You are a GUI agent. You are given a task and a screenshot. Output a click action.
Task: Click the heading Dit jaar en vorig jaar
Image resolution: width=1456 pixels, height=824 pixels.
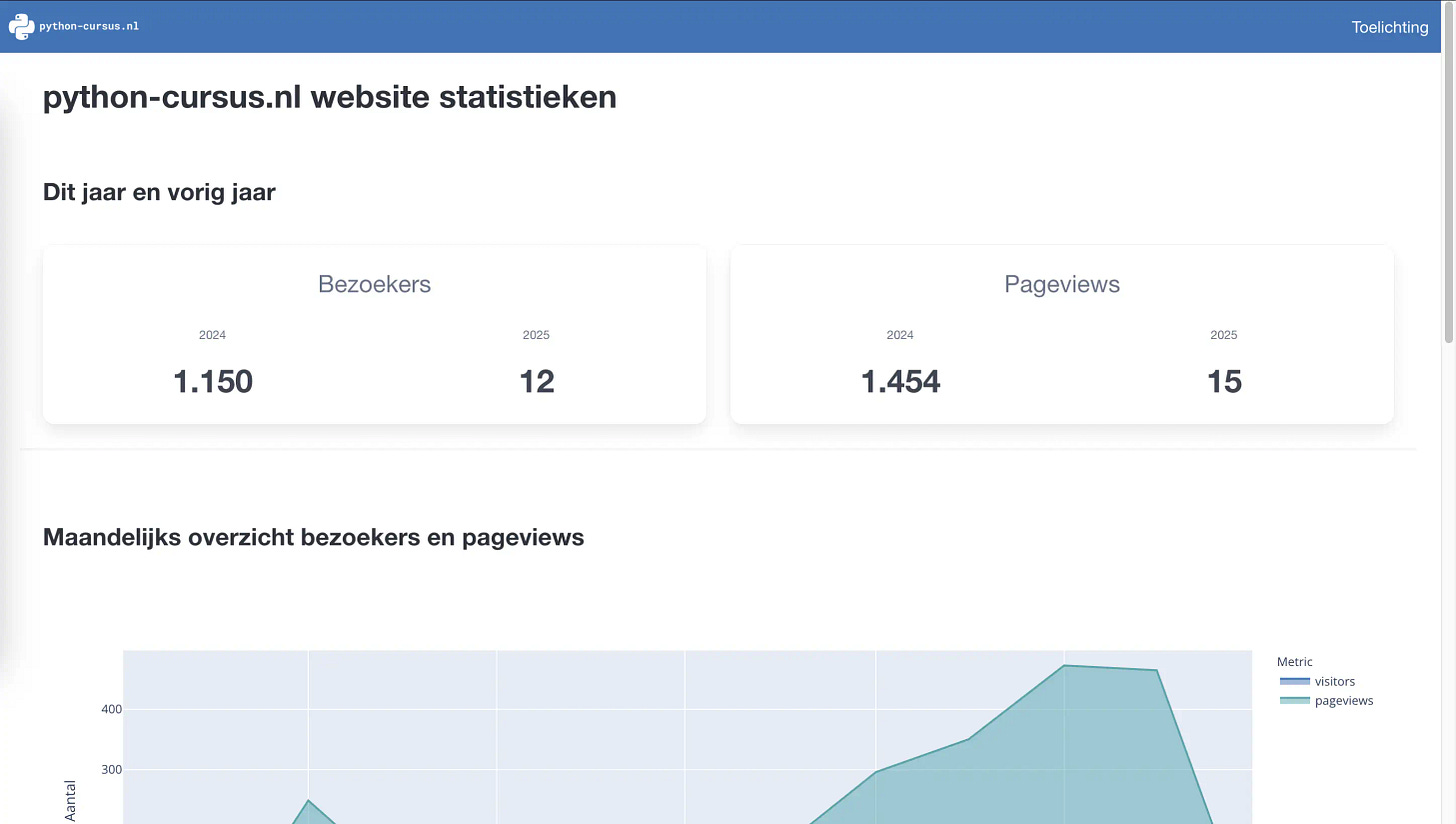pos(159,192)
